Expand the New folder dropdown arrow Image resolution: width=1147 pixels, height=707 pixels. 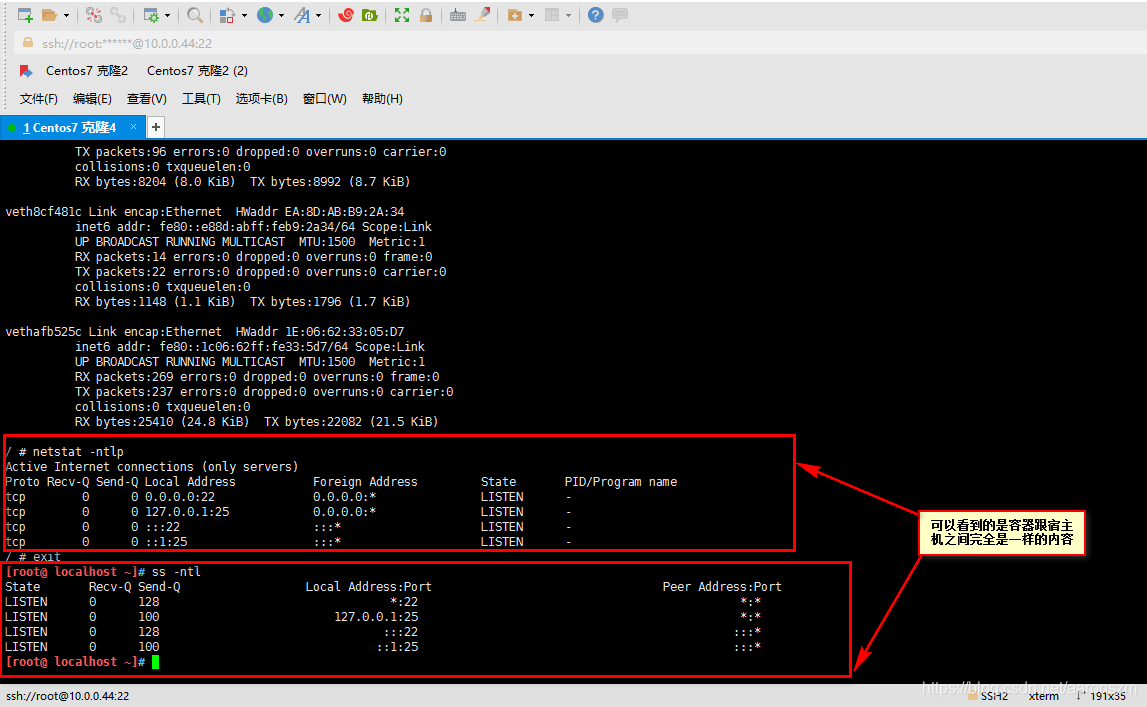tap(531, 15)
